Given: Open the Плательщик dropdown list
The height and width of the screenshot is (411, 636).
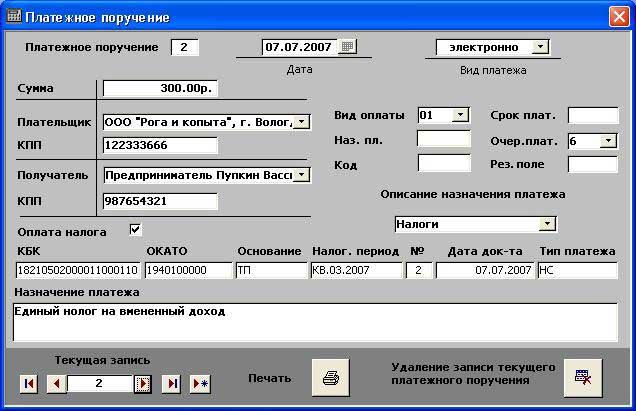Looking at the screenshot, I should (303, 122).
